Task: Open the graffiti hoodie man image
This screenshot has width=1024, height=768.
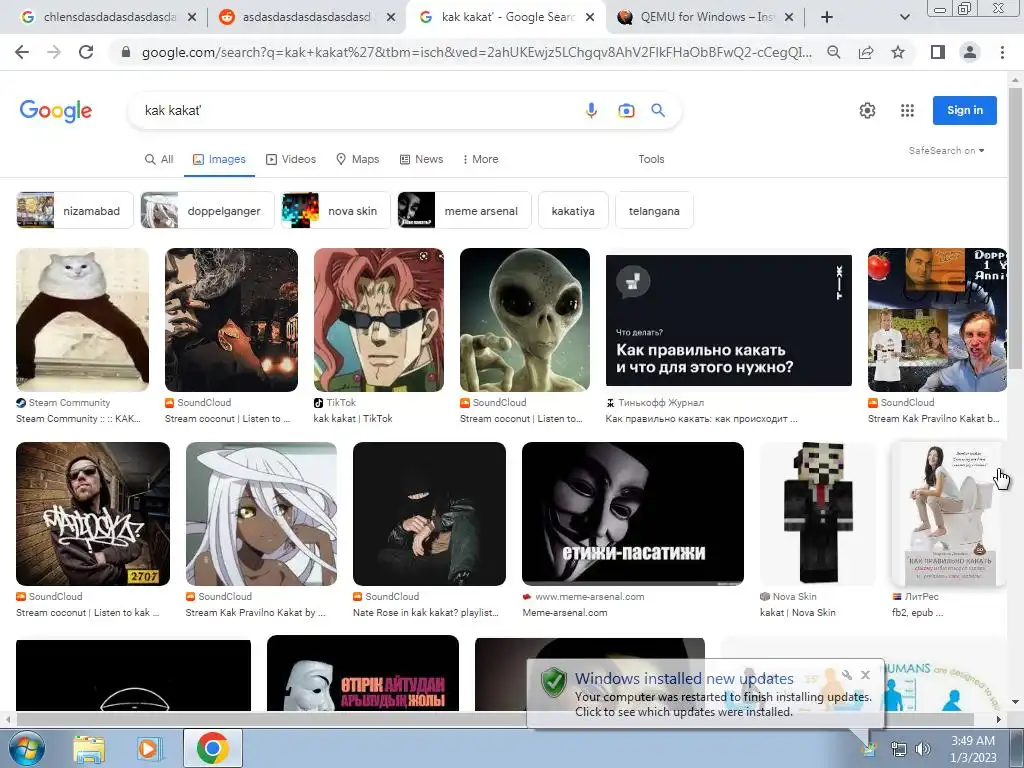Action: [x=93, y=513]
